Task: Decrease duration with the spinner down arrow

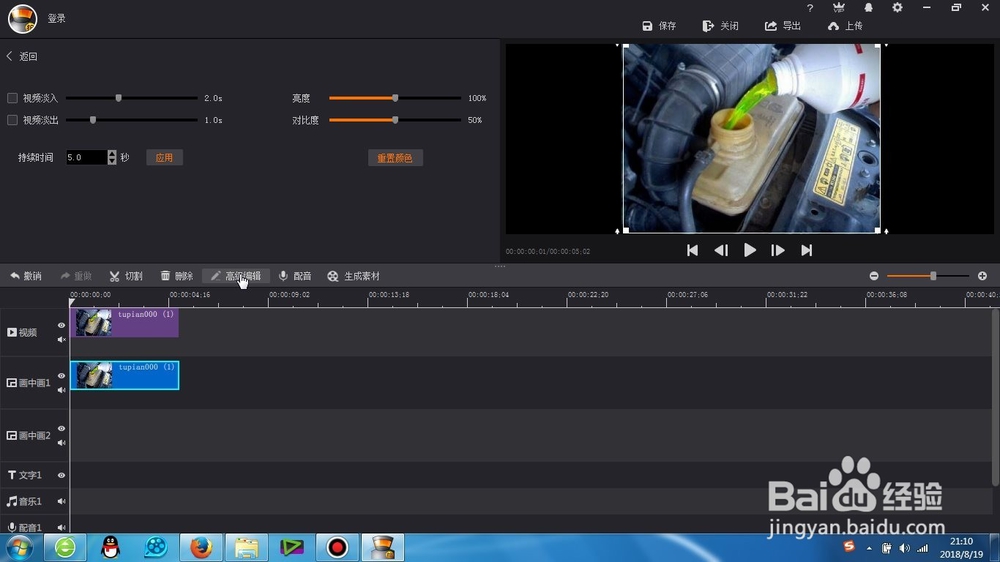Action: (x=112, y=161)
